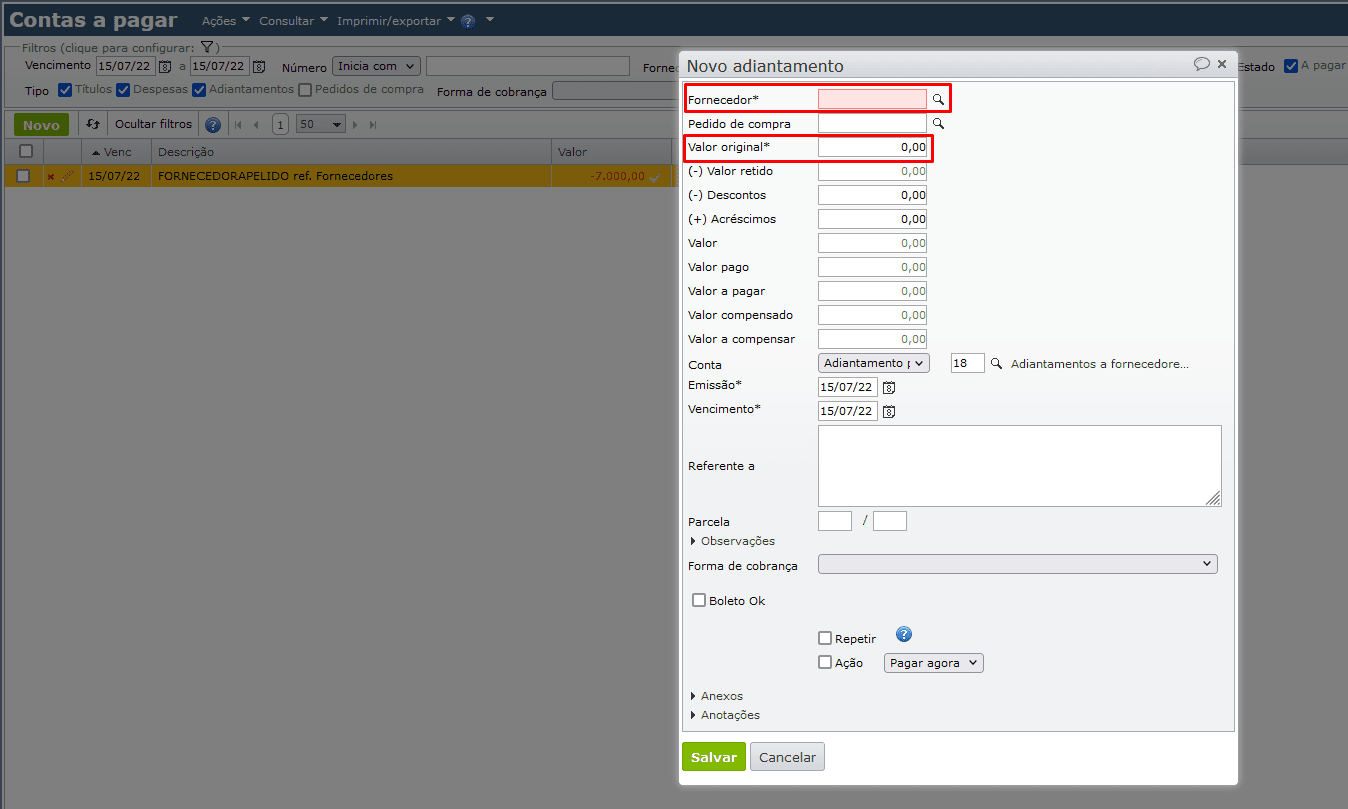This screenshot has width=1348, height=809.
Task: Open the Emissão calendar picker
Action: pyautogui.click(x=888, y=387)
